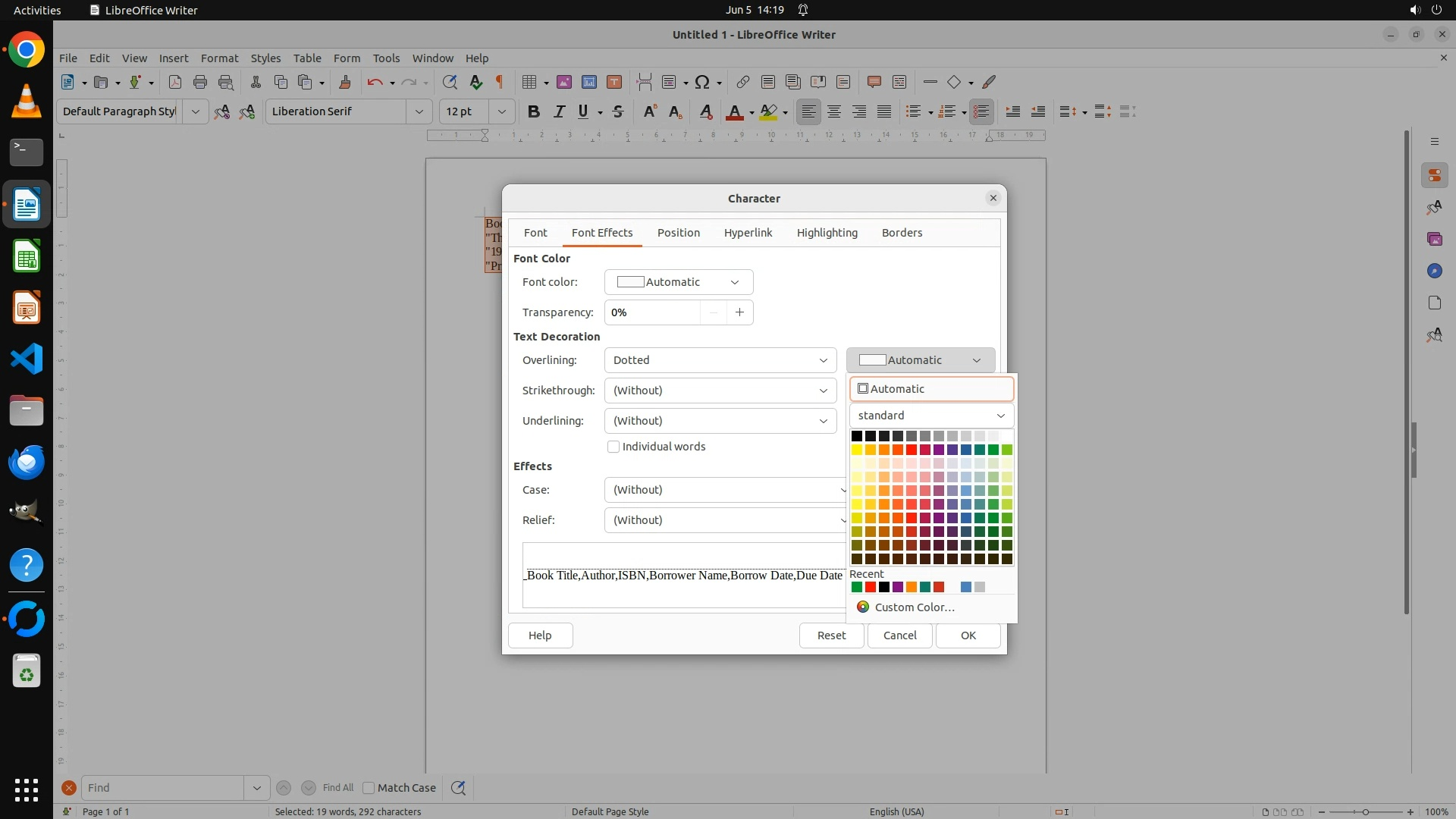
Task: Open the Font color dropdown
Action: tap(678, 282)
